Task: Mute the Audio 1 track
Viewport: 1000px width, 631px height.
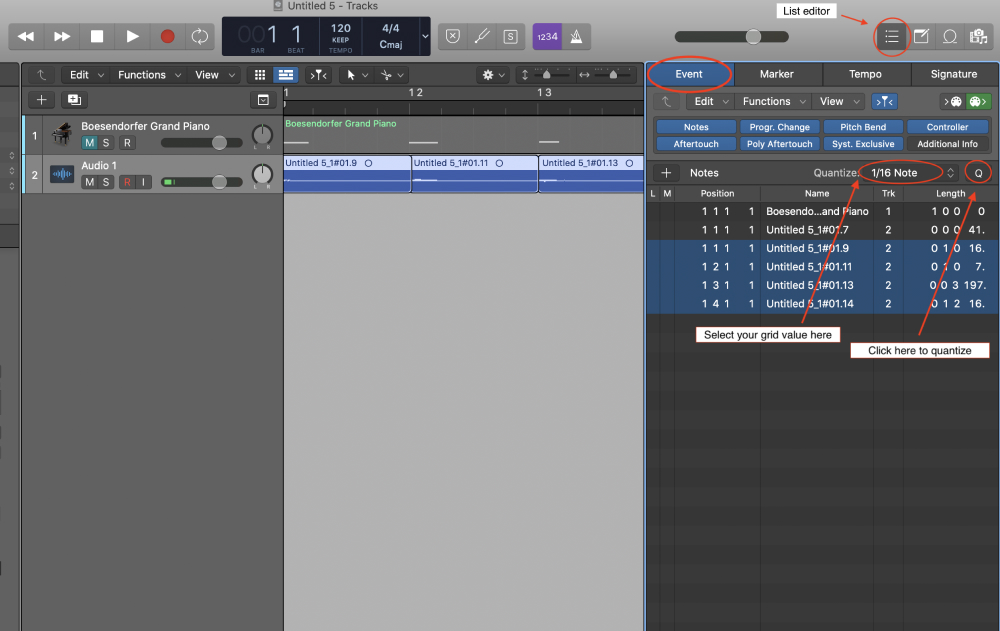Action: [x=89, y=182]
